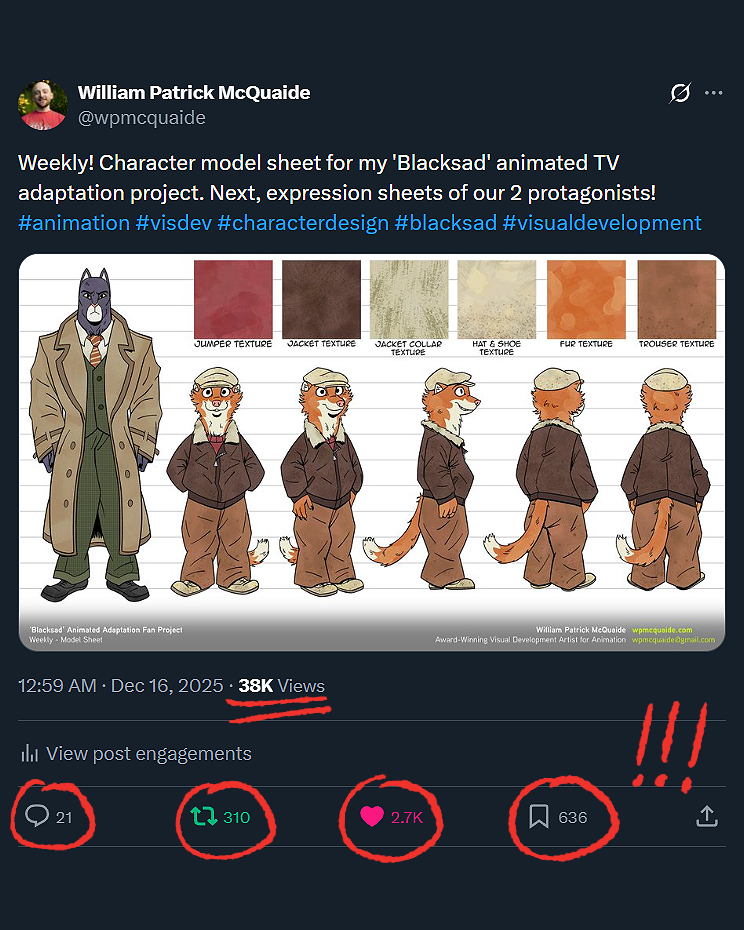Open the three-dot more options menu
This screenshot has height=930, width=744.
click(x=713, y=94)
